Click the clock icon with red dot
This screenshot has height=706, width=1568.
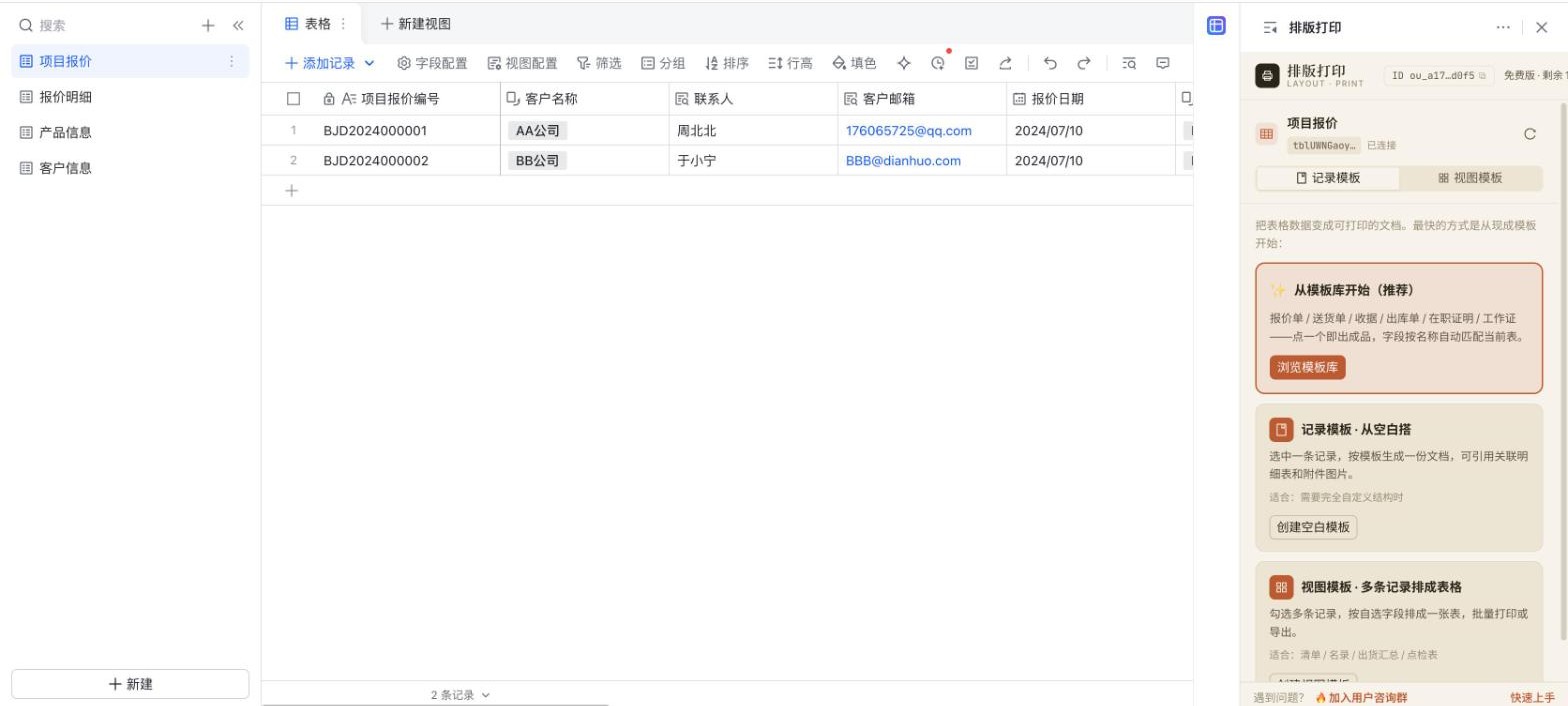click(938, 63)
